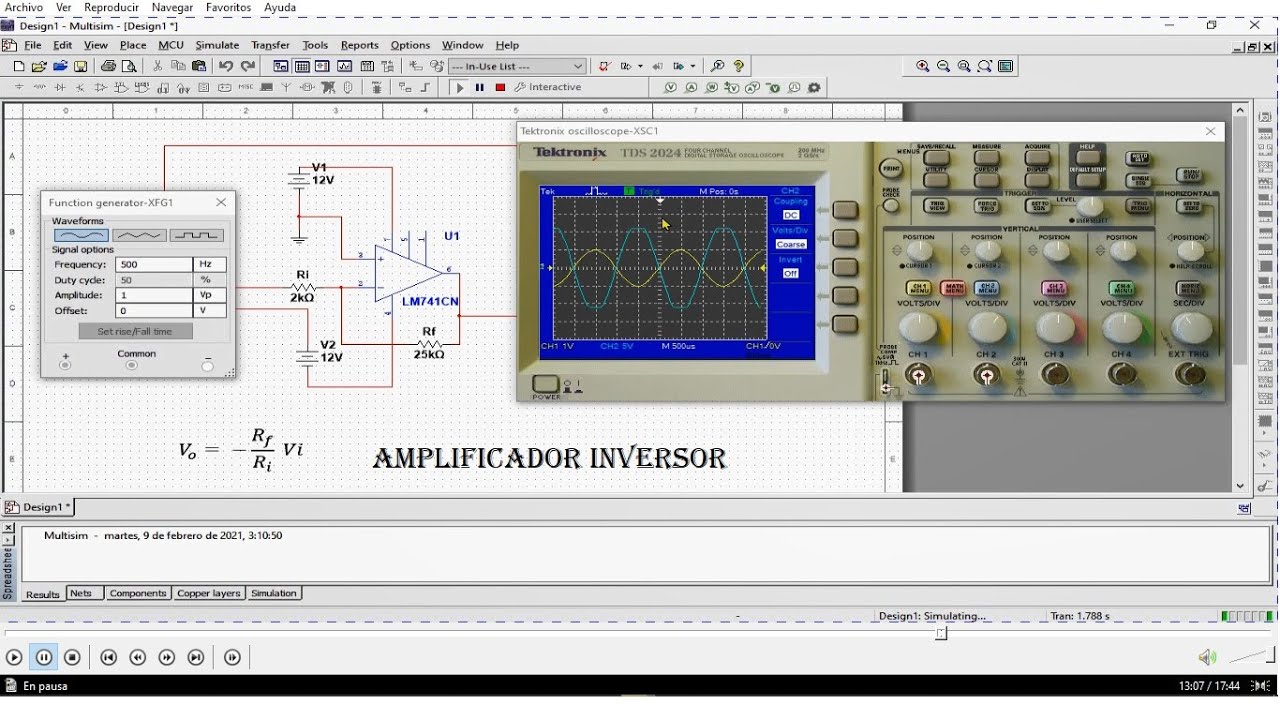Create a new design file
This screenshot has width=1280, height=720.
click(x=19, y=66)
